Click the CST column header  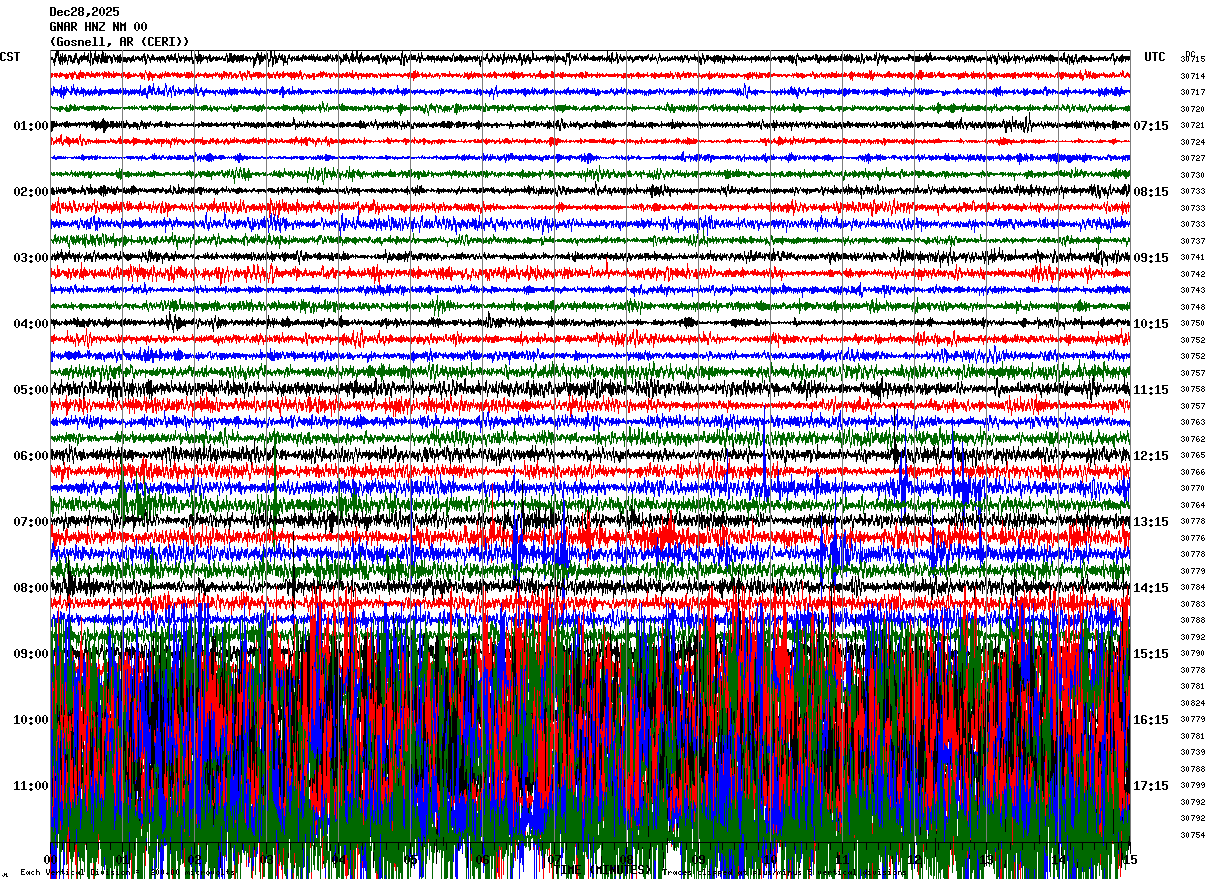[x=10, y=57]
